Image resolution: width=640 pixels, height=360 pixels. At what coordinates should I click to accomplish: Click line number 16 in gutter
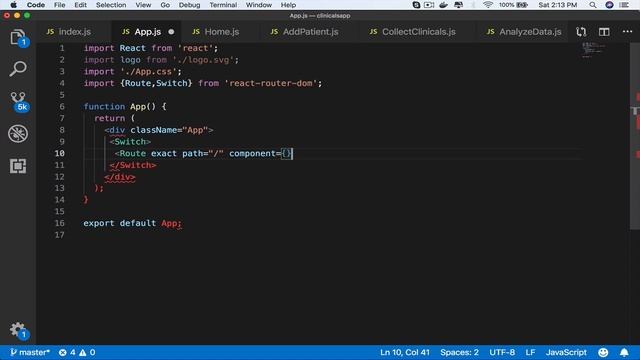[60, 223]
